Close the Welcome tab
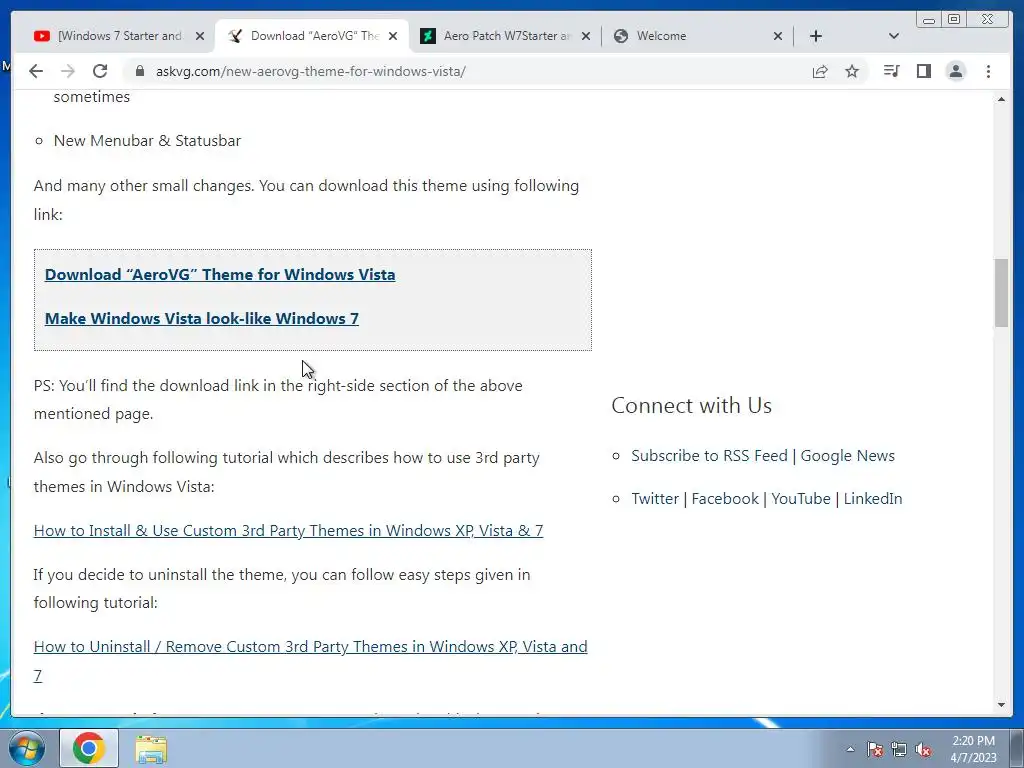This screenshot has height=768, width=1024. (x=778, y=36)
